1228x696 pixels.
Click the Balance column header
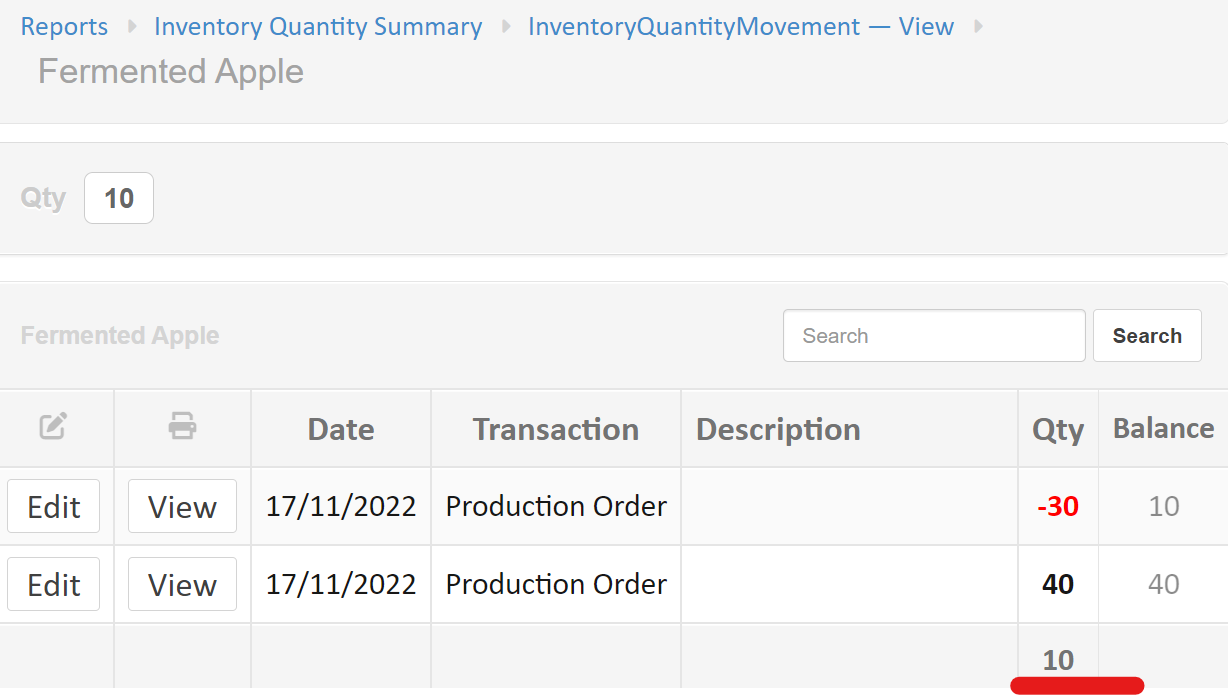click(x=1163, y=428)
